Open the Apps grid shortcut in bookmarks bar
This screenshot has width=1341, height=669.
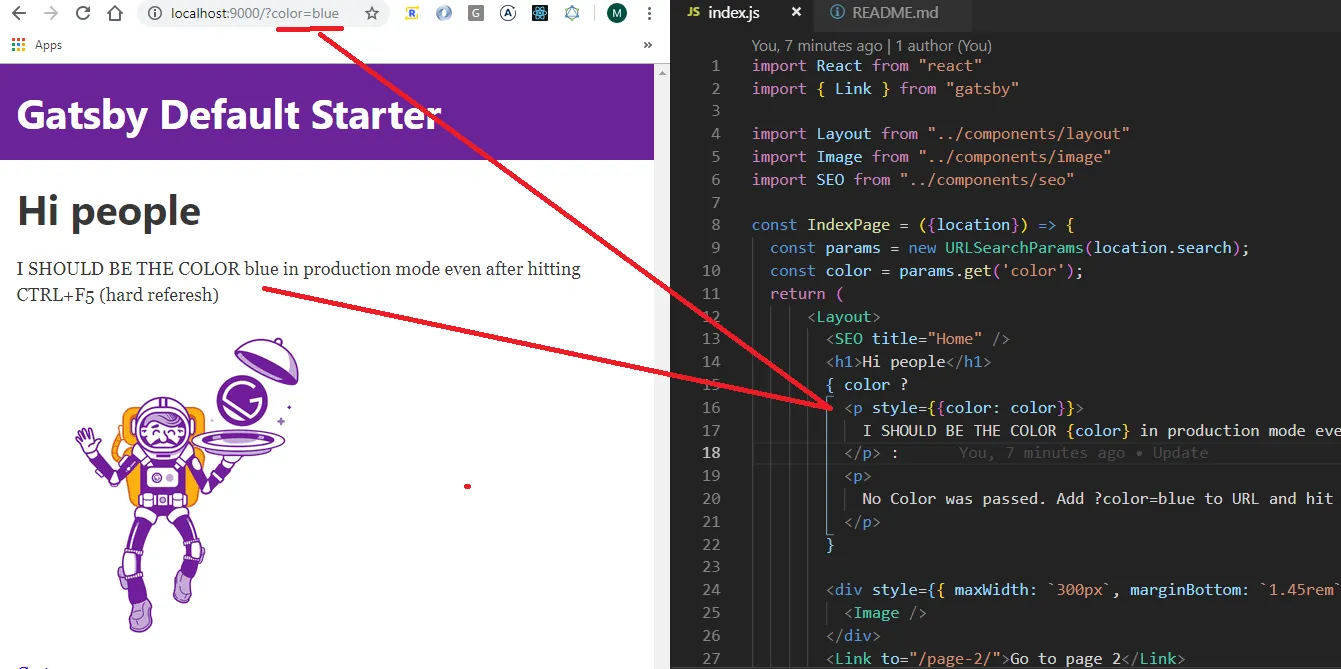pyautogui.click(x=37, y=45)
